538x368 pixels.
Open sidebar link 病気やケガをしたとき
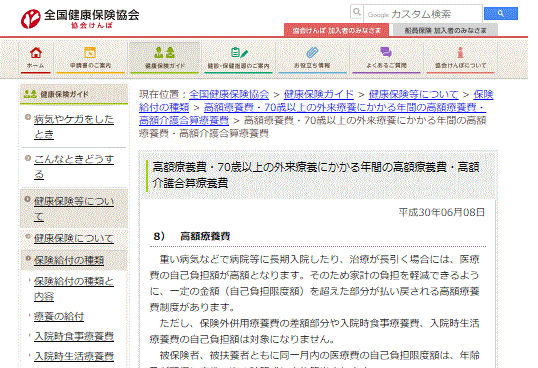(74, 127)
